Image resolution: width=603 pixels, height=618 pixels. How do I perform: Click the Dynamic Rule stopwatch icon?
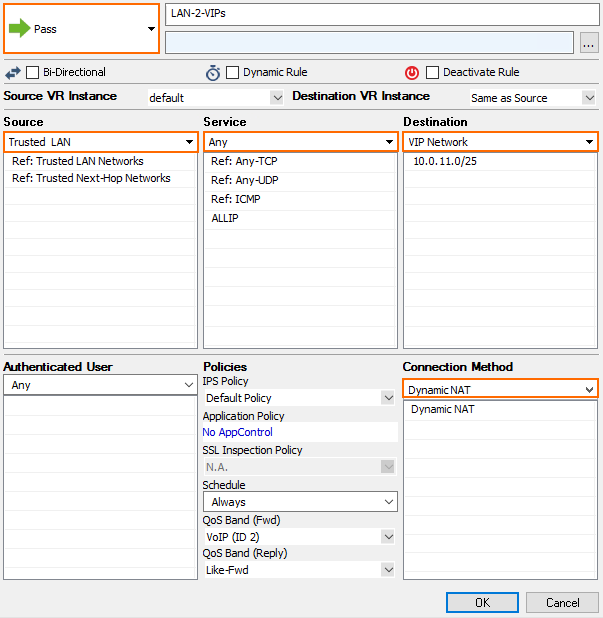(213, 73)
